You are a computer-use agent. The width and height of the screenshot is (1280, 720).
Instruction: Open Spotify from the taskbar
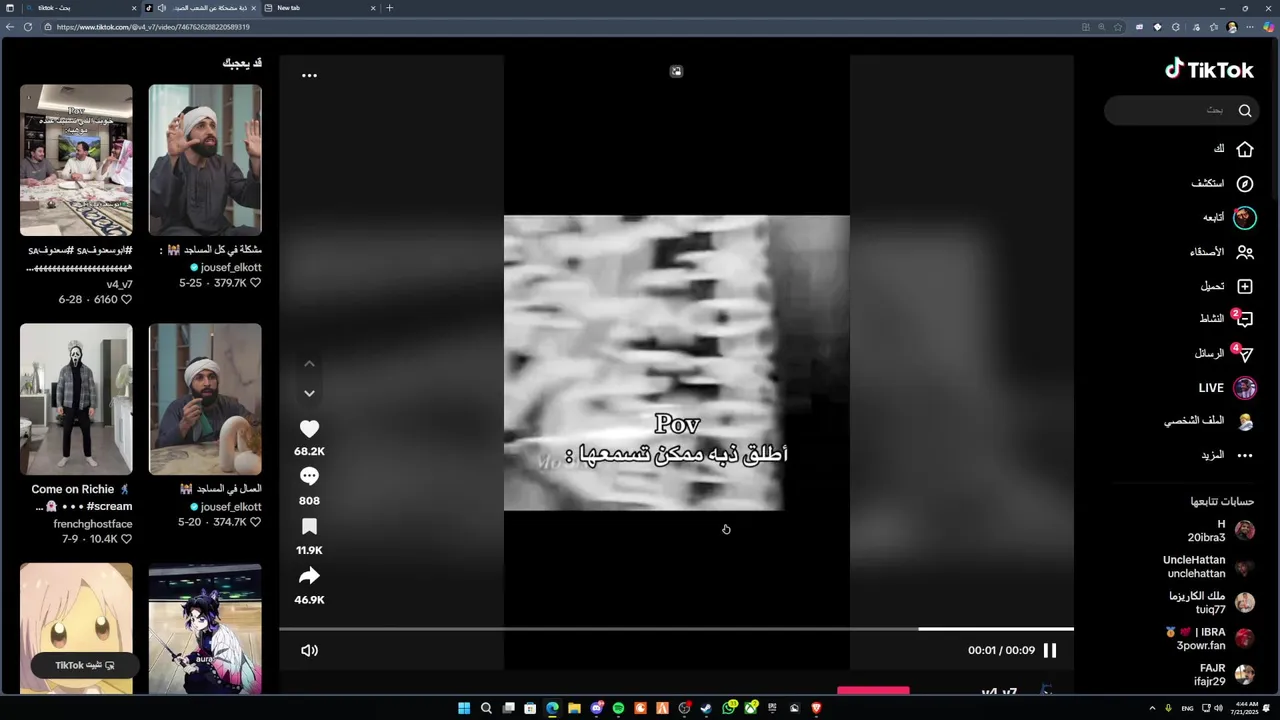tap(618, 708)
